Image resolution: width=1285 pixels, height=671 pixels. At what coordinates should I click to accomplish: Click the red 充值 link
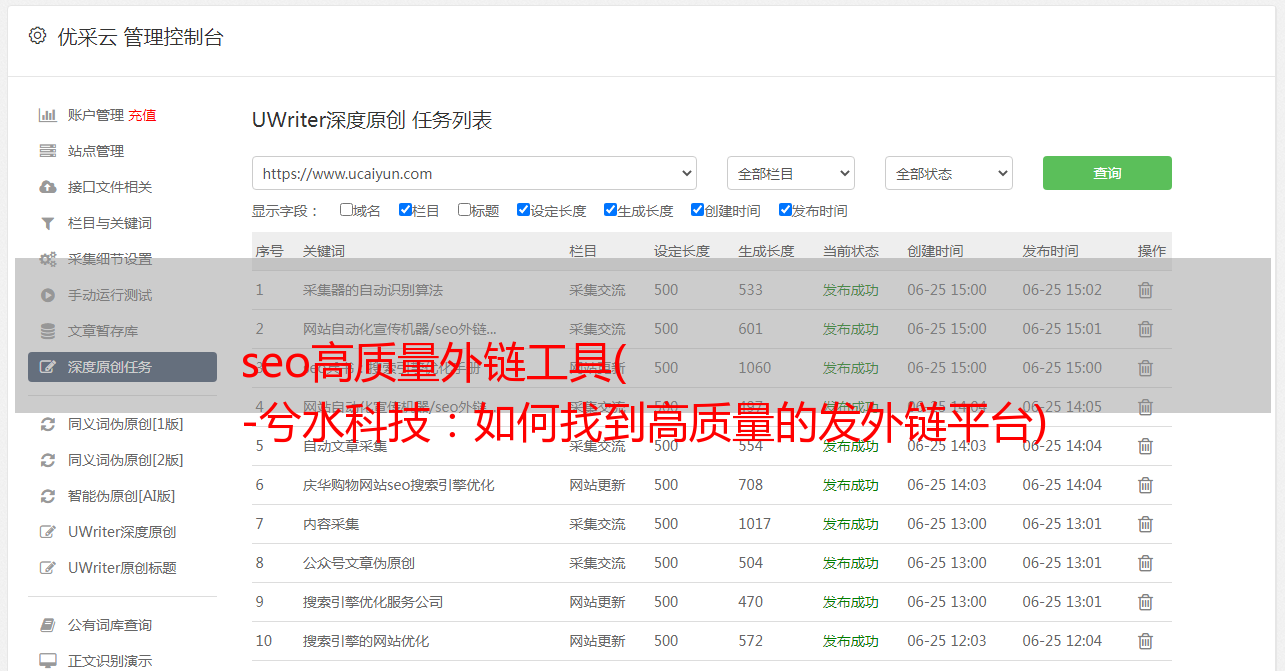[142, 115]
